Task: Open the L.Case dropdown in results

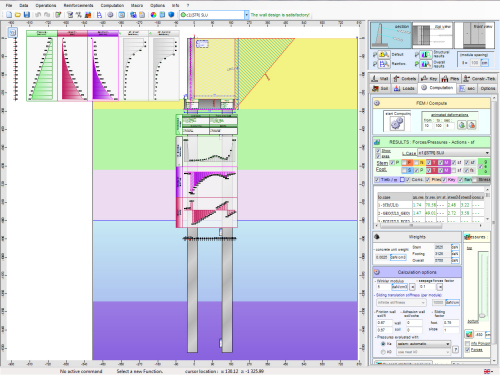Action: click(x=454, y=153)
